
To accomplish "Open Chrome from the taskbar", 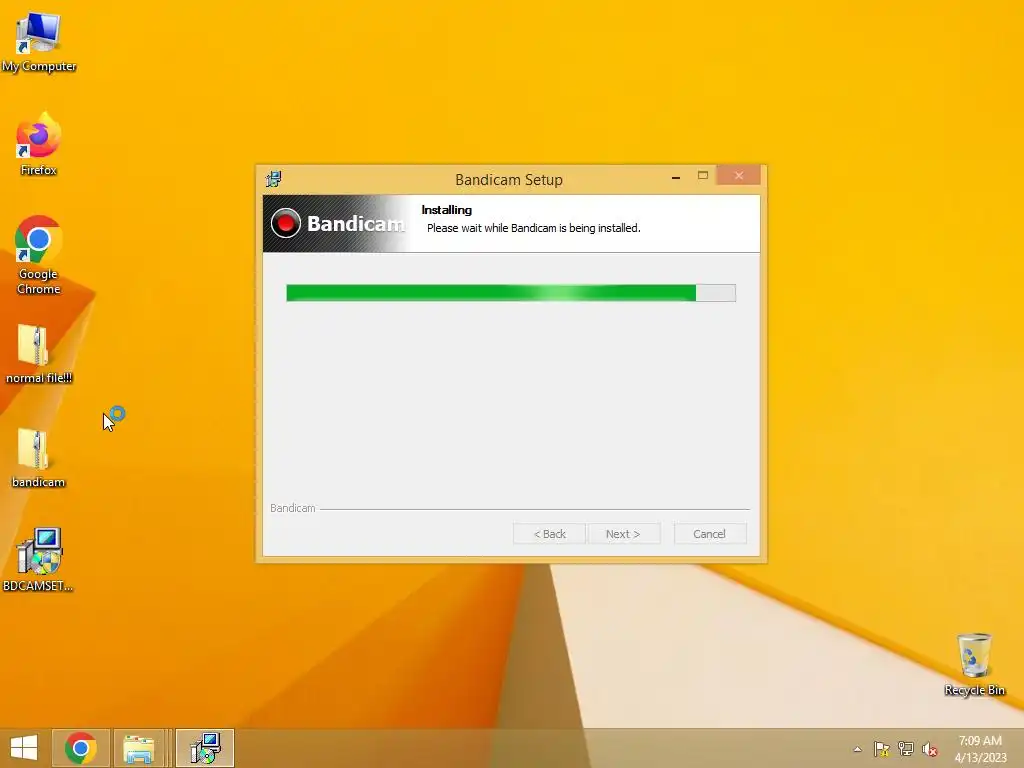I will (80, 748).
